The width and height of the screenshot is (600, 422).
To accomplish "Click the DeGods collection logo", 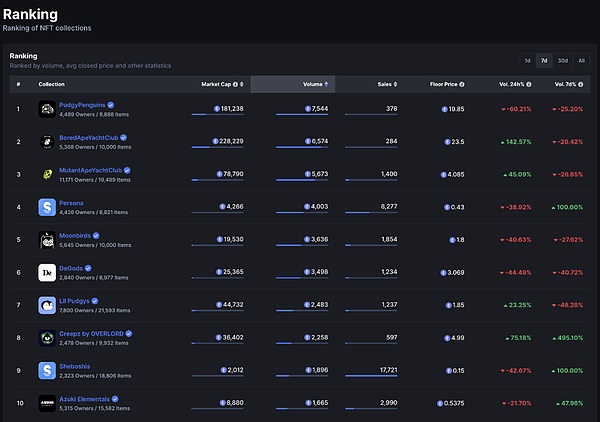I will (x=46, y=272).
